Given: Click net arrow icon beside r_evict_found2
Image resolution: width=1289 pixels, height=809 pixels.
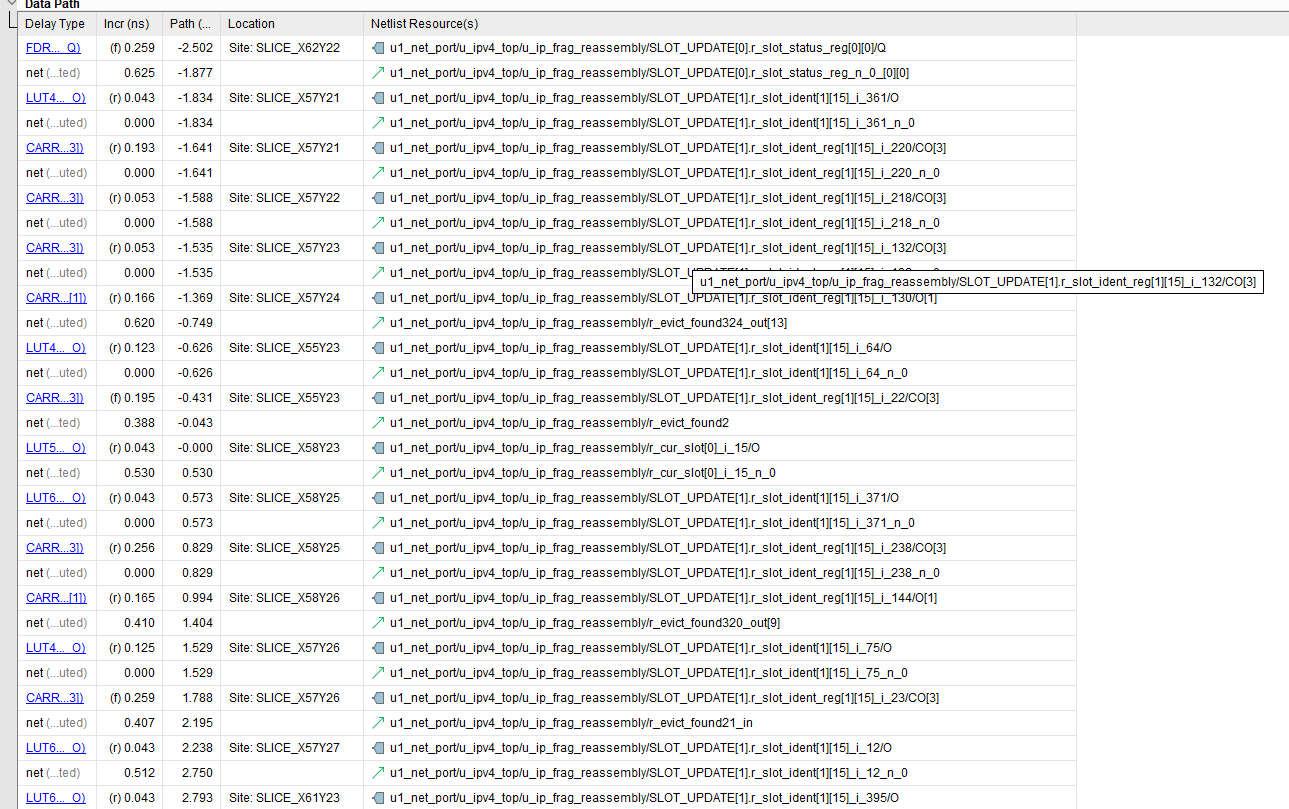Looking at the screenshot, I should point(377,423).
